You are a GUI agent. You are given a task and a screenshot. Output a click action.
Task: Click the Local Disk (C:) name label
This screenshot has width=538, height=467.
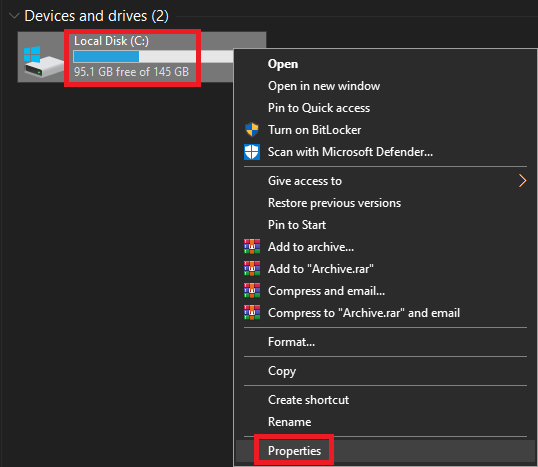tap(112, 41)
